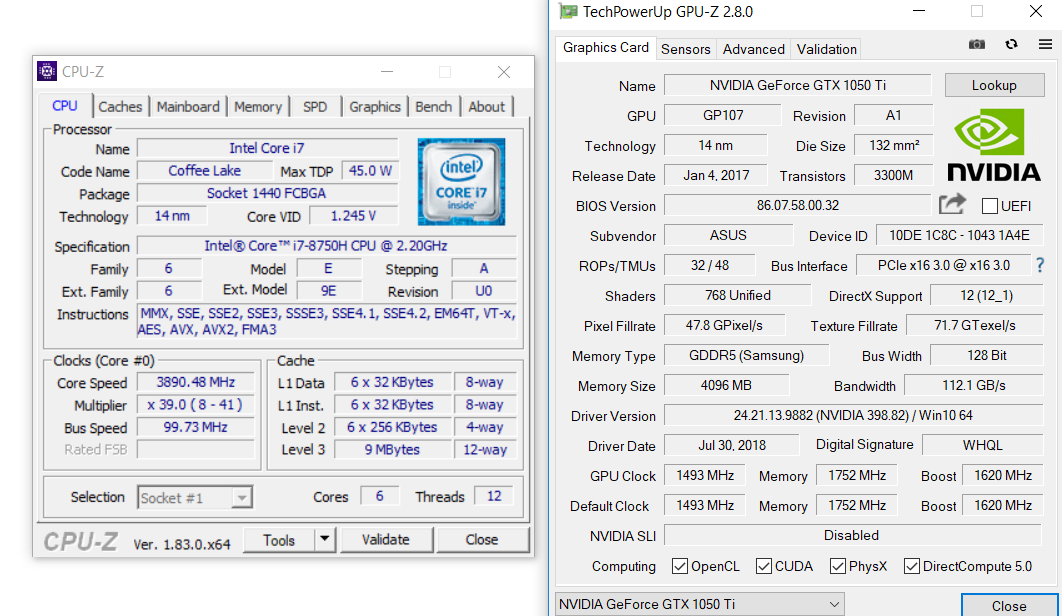
Task: Click the Code Name value Coffee Lake
Action: (x=205, y=171)
